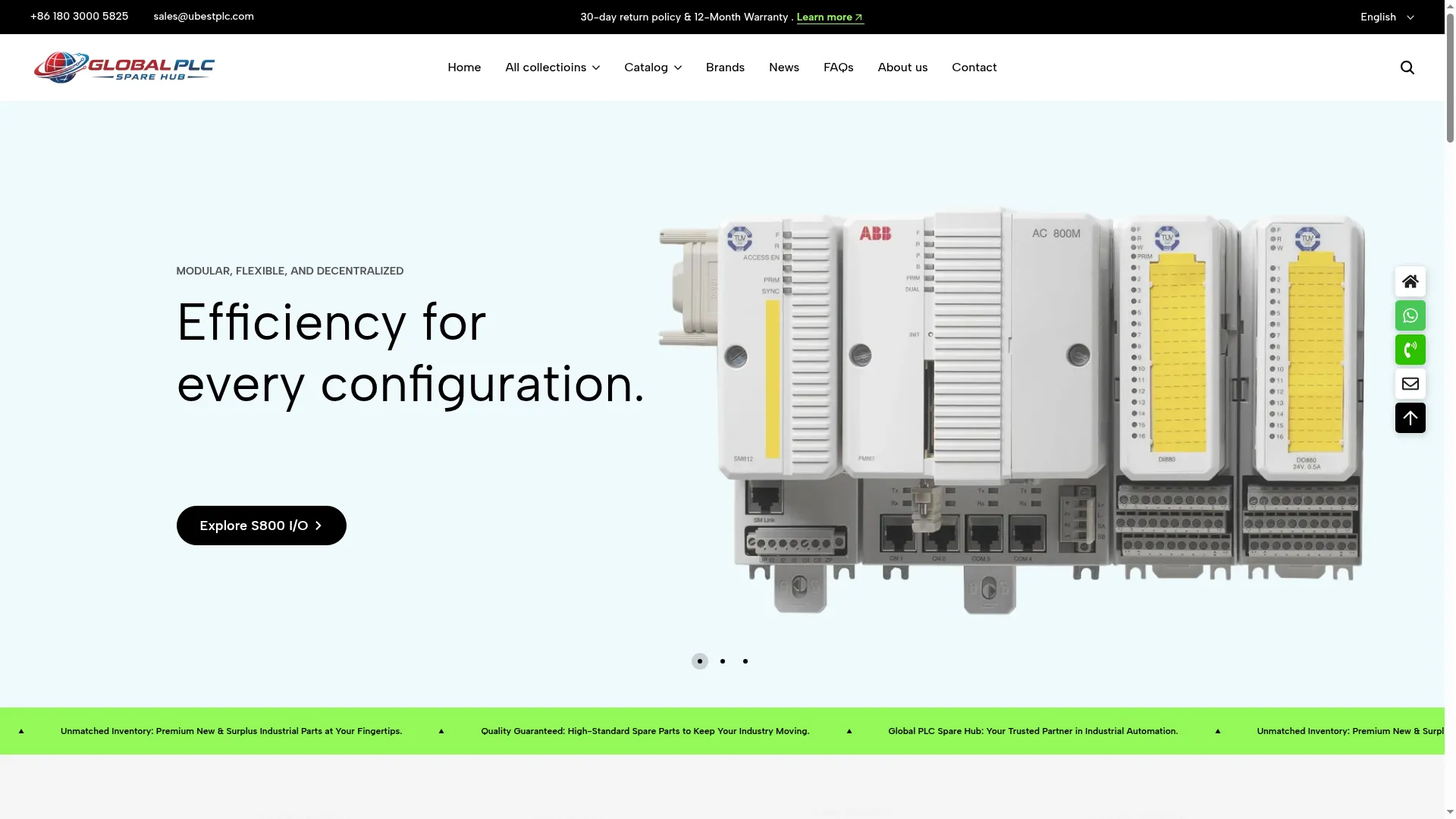1456x819 pixels.
Task: Click the ABB AC 800M hero image
Action: (x=1012, y=410)
